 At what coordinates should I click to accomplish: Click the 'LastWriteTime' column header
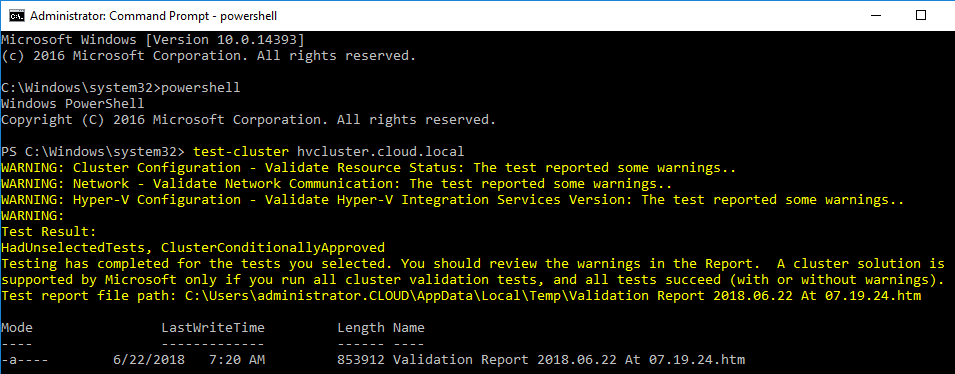tap(213, 328)
